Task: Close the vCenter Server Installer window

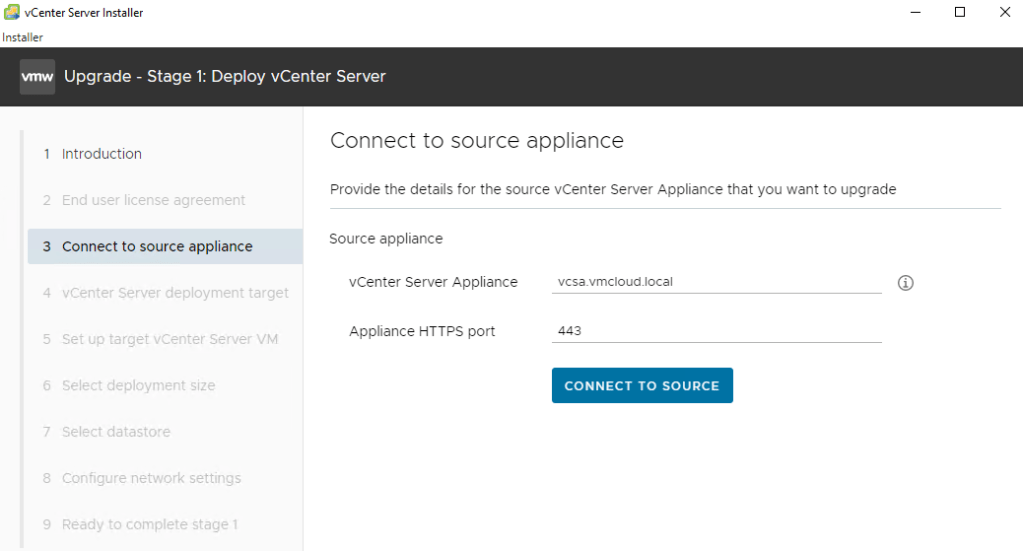Action: pyautogui.click(x=1004, y=13)
